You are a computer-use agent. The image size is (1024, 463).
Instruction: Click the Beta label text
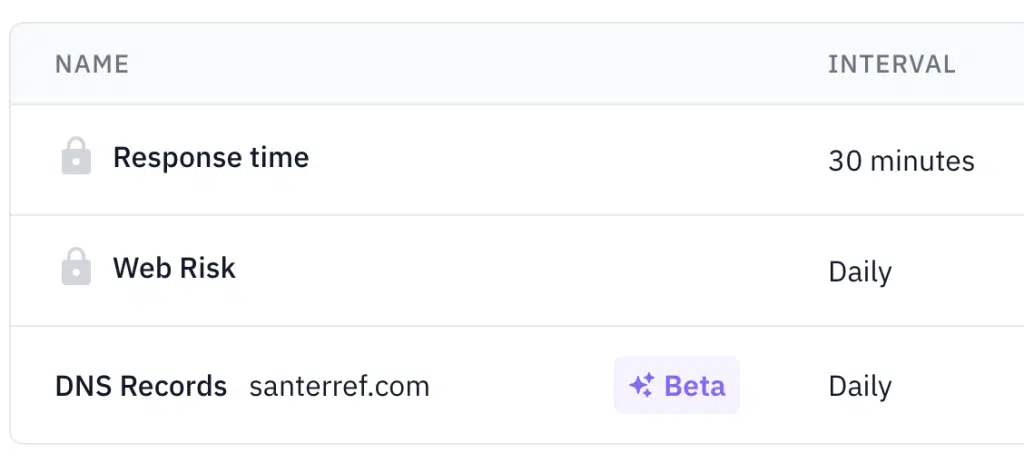point(695,386)
